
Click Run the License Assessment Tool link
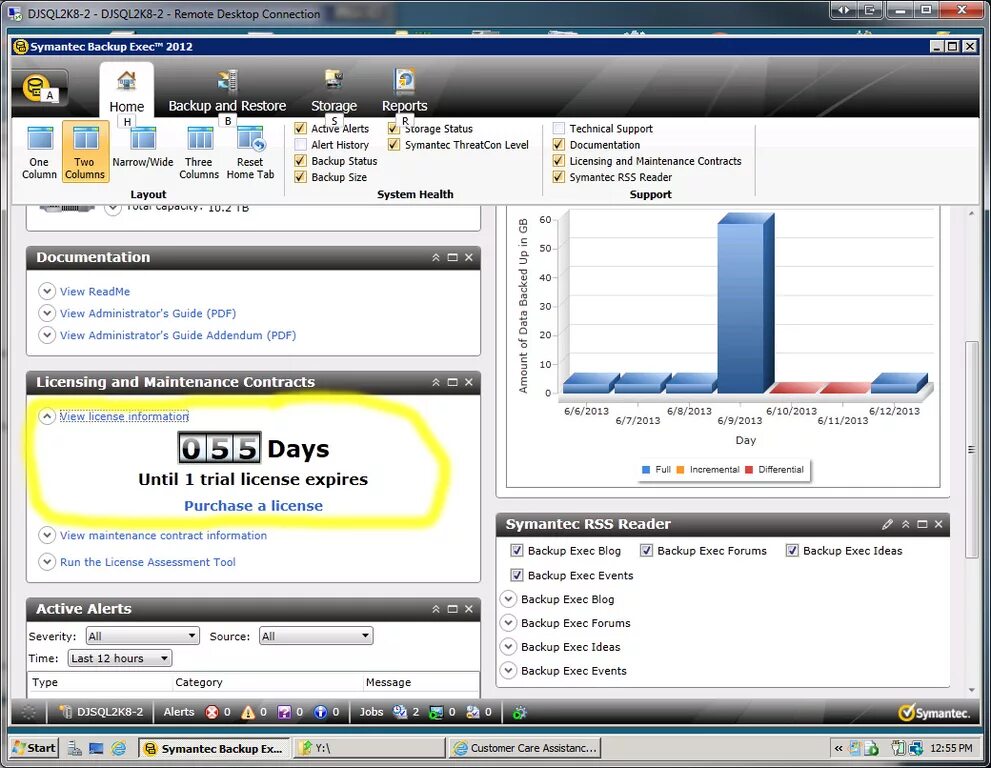tap(147, 562)
